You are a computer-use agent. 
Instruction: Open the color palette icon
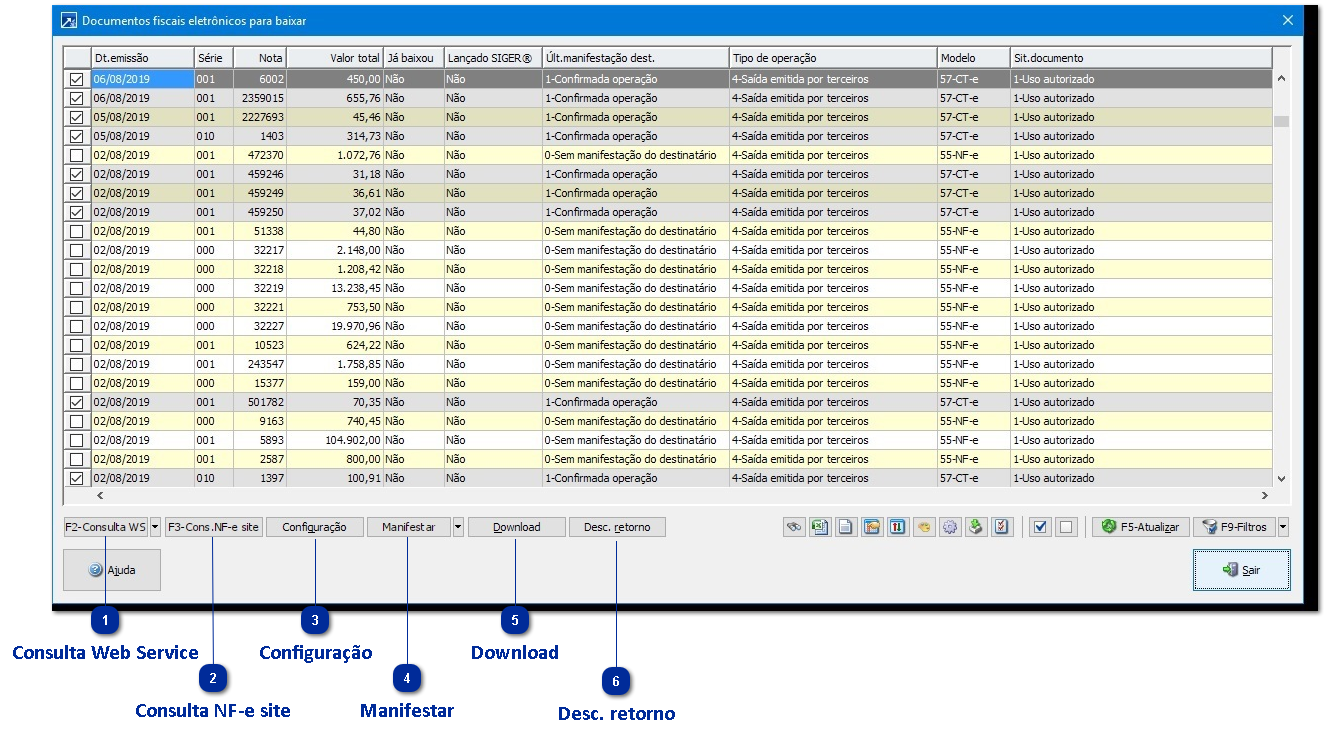[924, 527]
